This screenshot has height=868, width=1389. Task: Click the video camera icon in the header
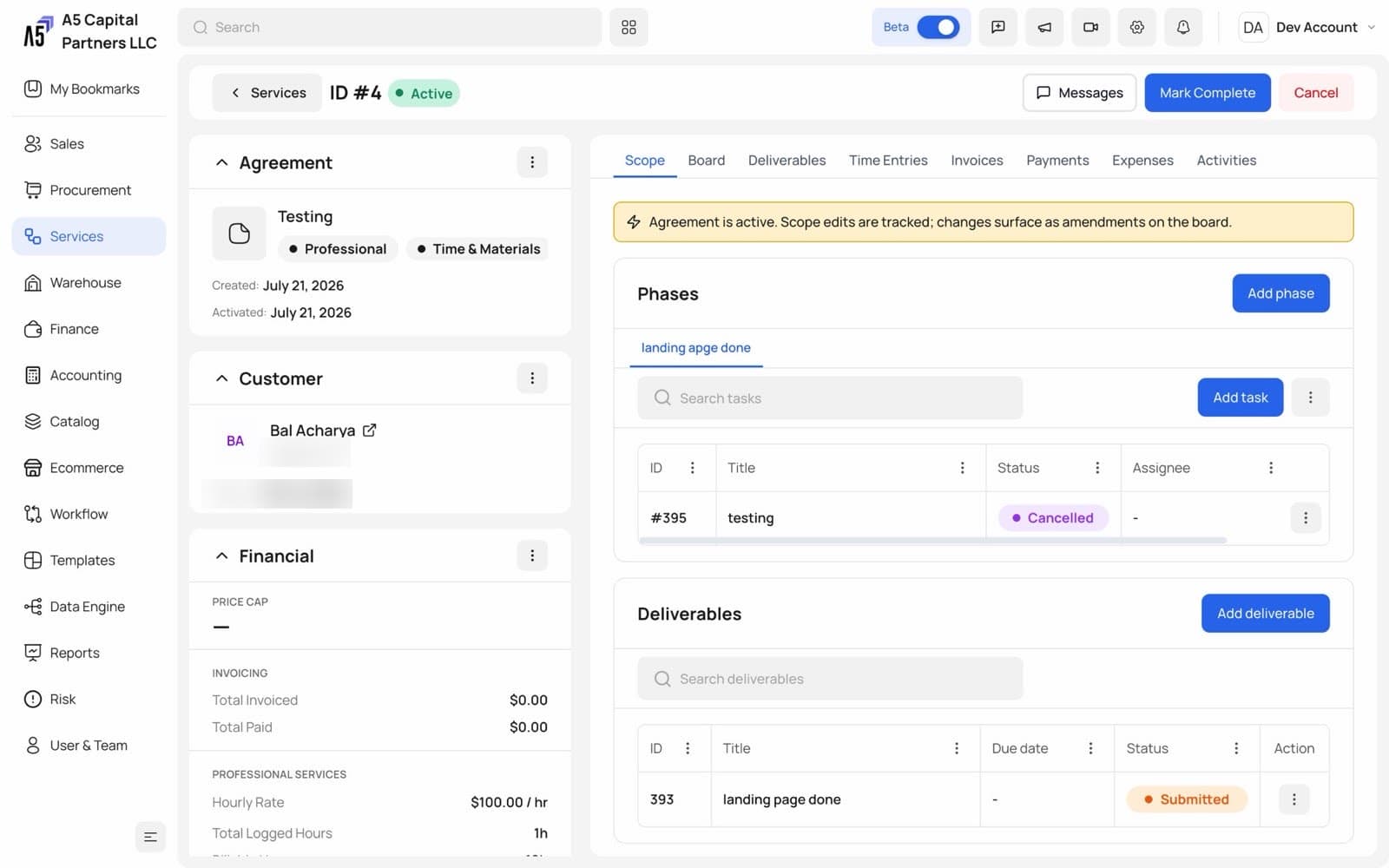pos(1090,27)
